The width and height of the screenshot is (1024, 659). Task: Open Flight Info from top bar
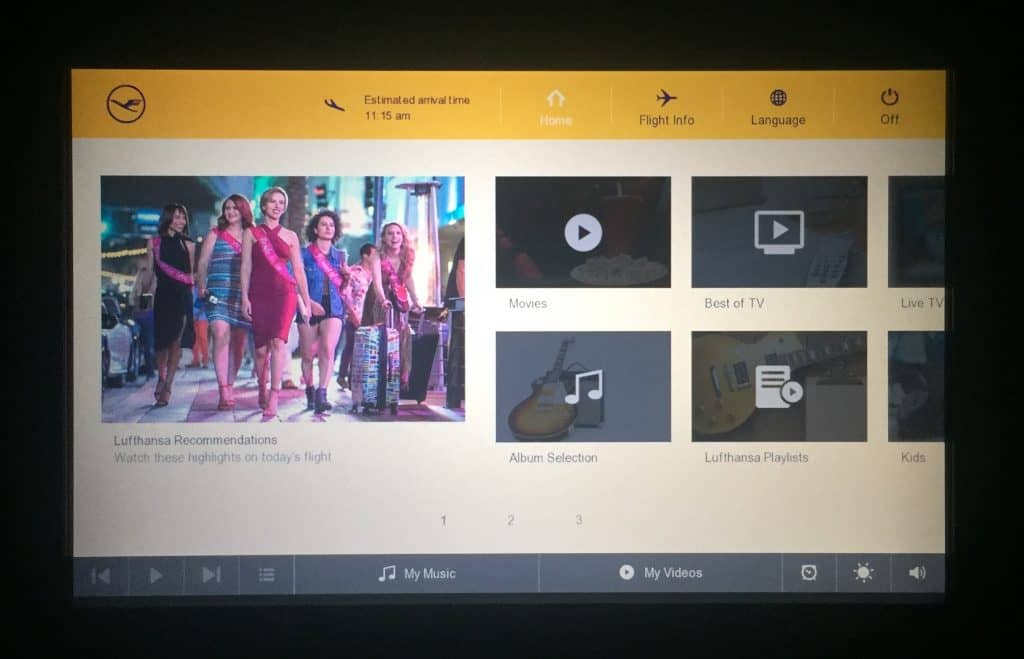666,106
